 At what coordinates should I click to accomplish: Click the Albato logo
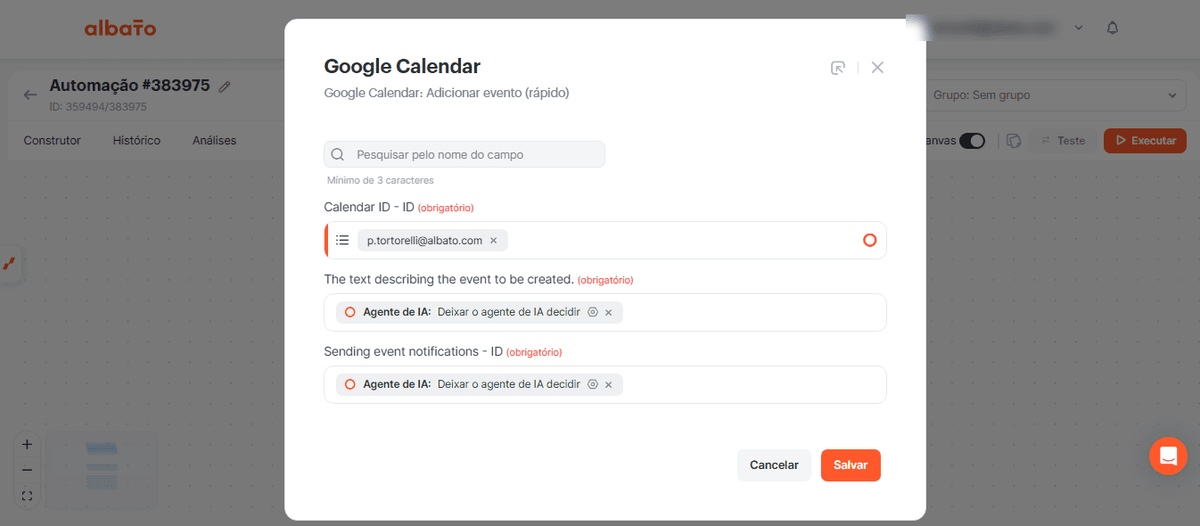pos(120,28)
